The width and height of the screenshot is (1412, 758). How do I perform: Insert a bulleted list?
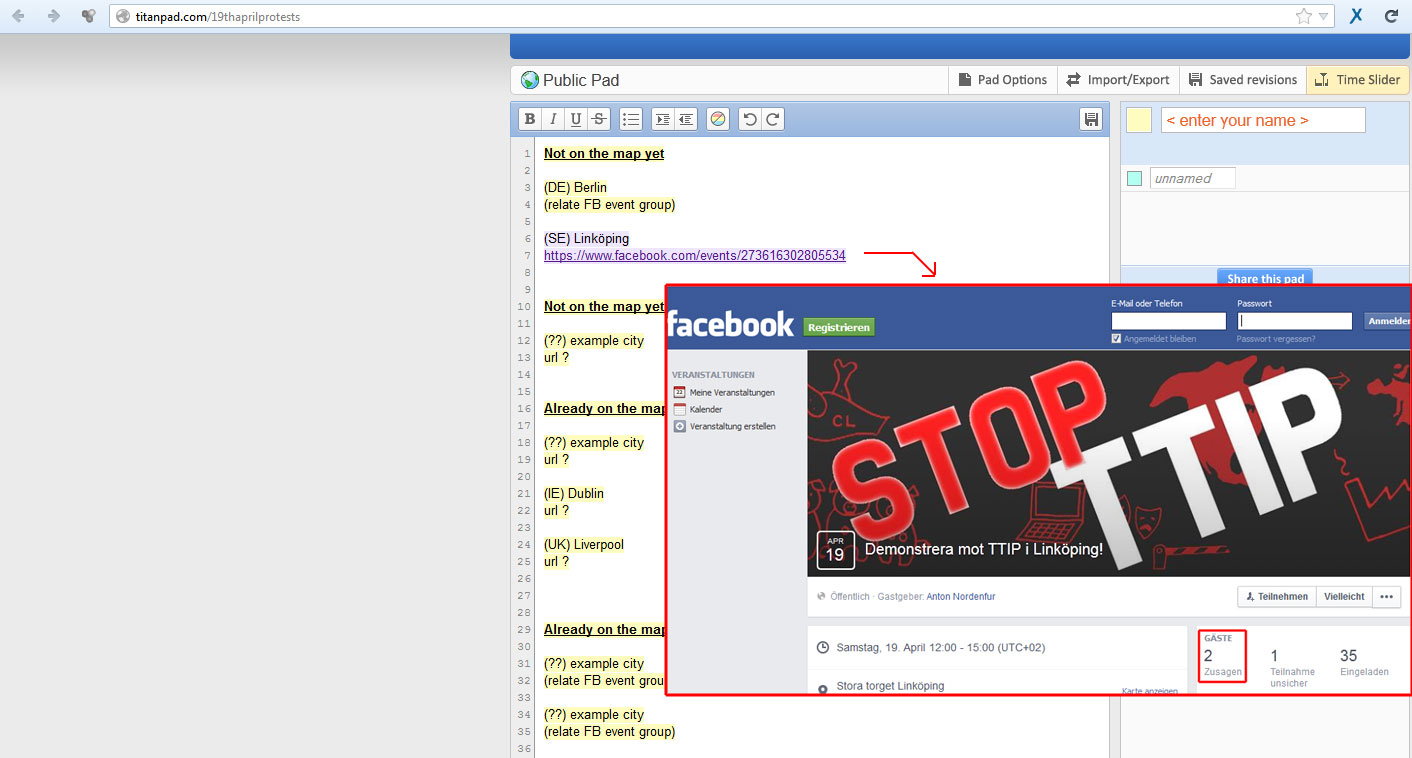[x=631, y=120]
